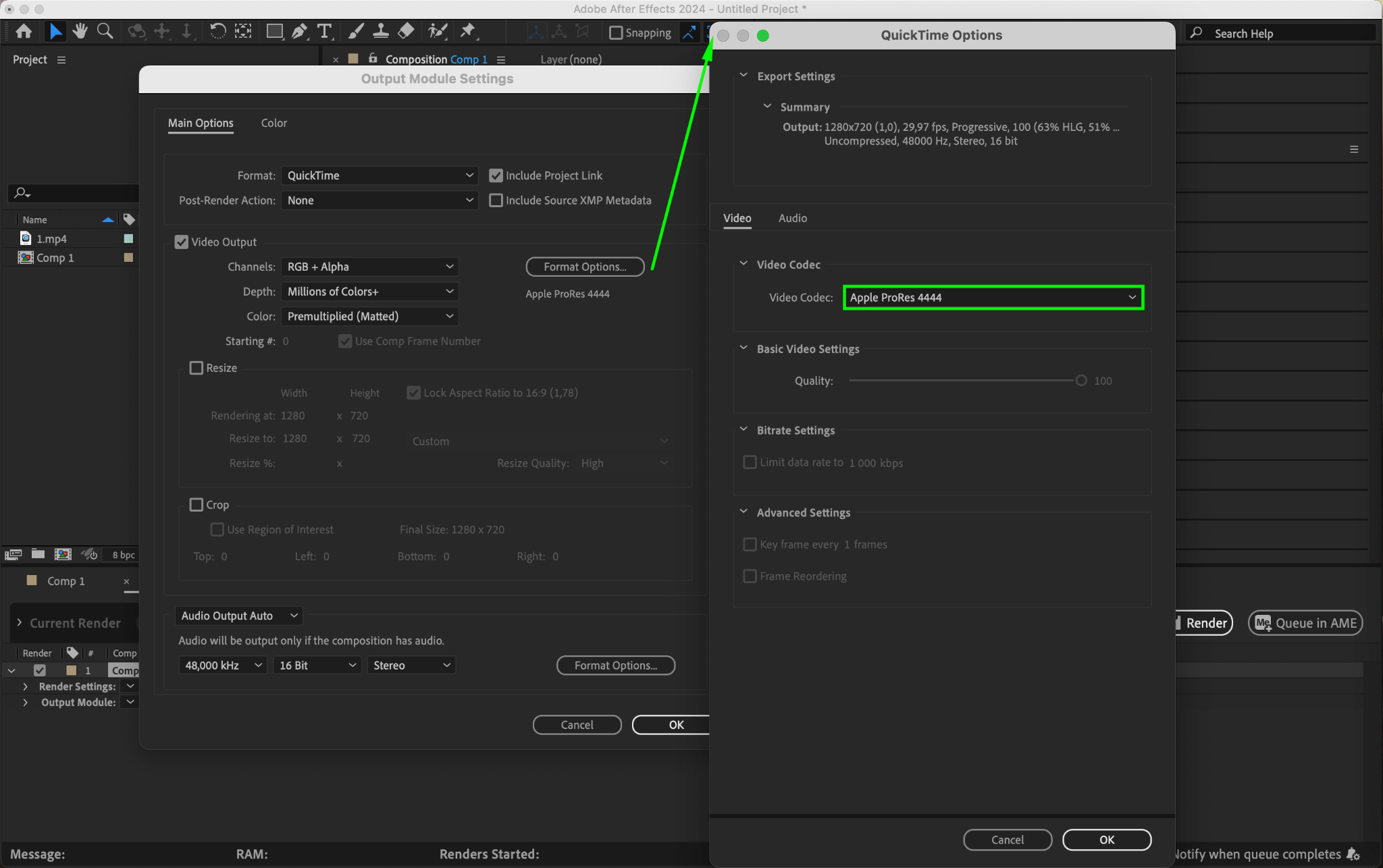Pick the Type text tool
The height and width of the screenshot is (868, 1383).
coord(325,31)
